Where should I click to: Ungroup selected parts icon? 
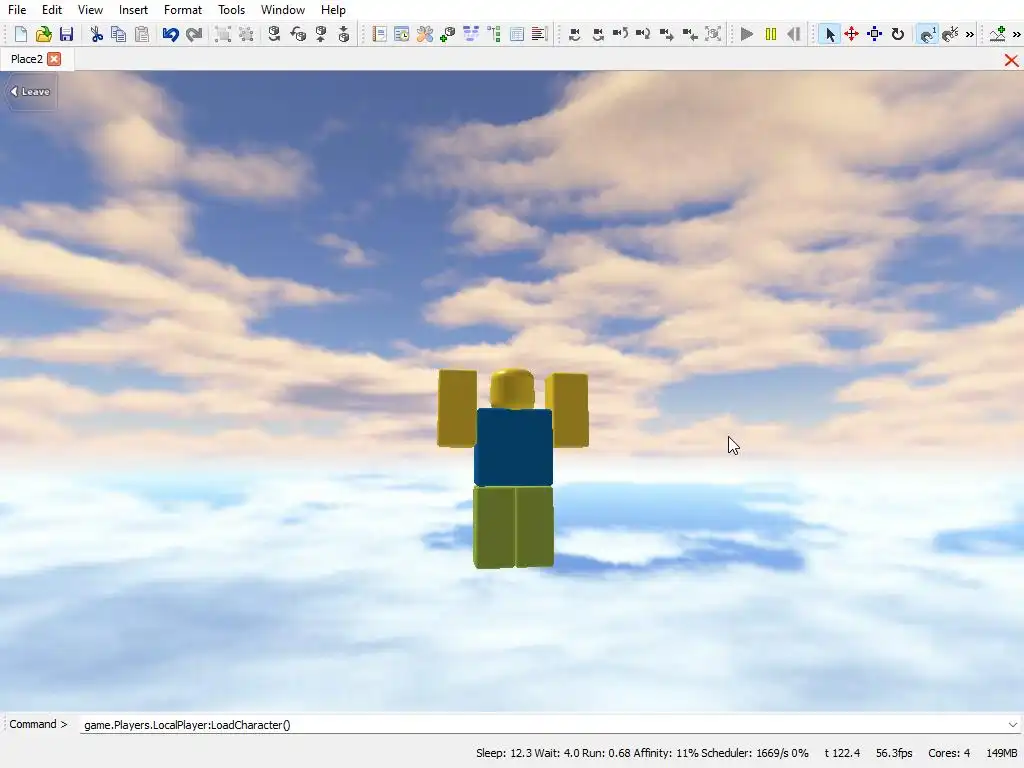pos(246,35)
